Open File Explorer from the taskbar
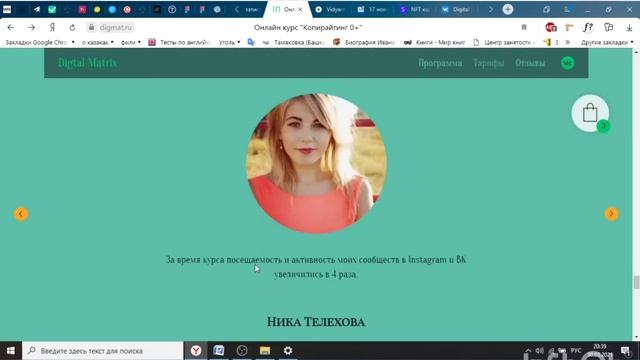Screen dimensions: 640x360 (265, 351)
